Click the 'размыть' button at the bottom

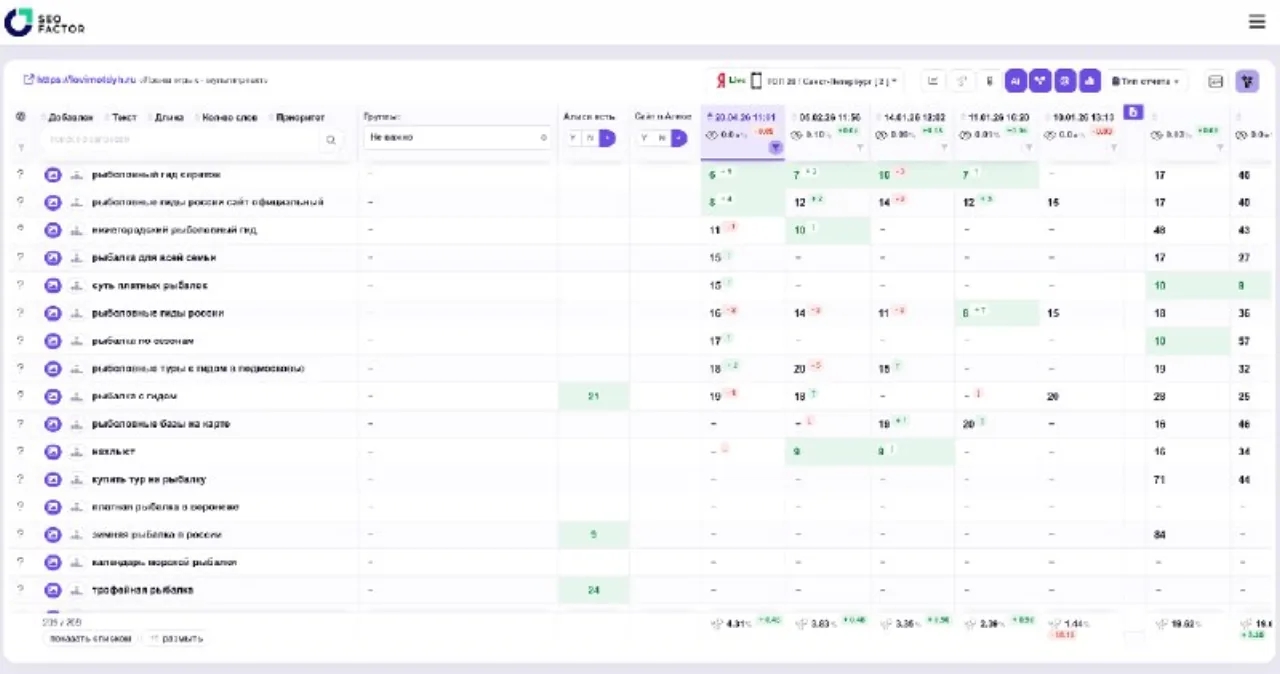click(175, 638)
